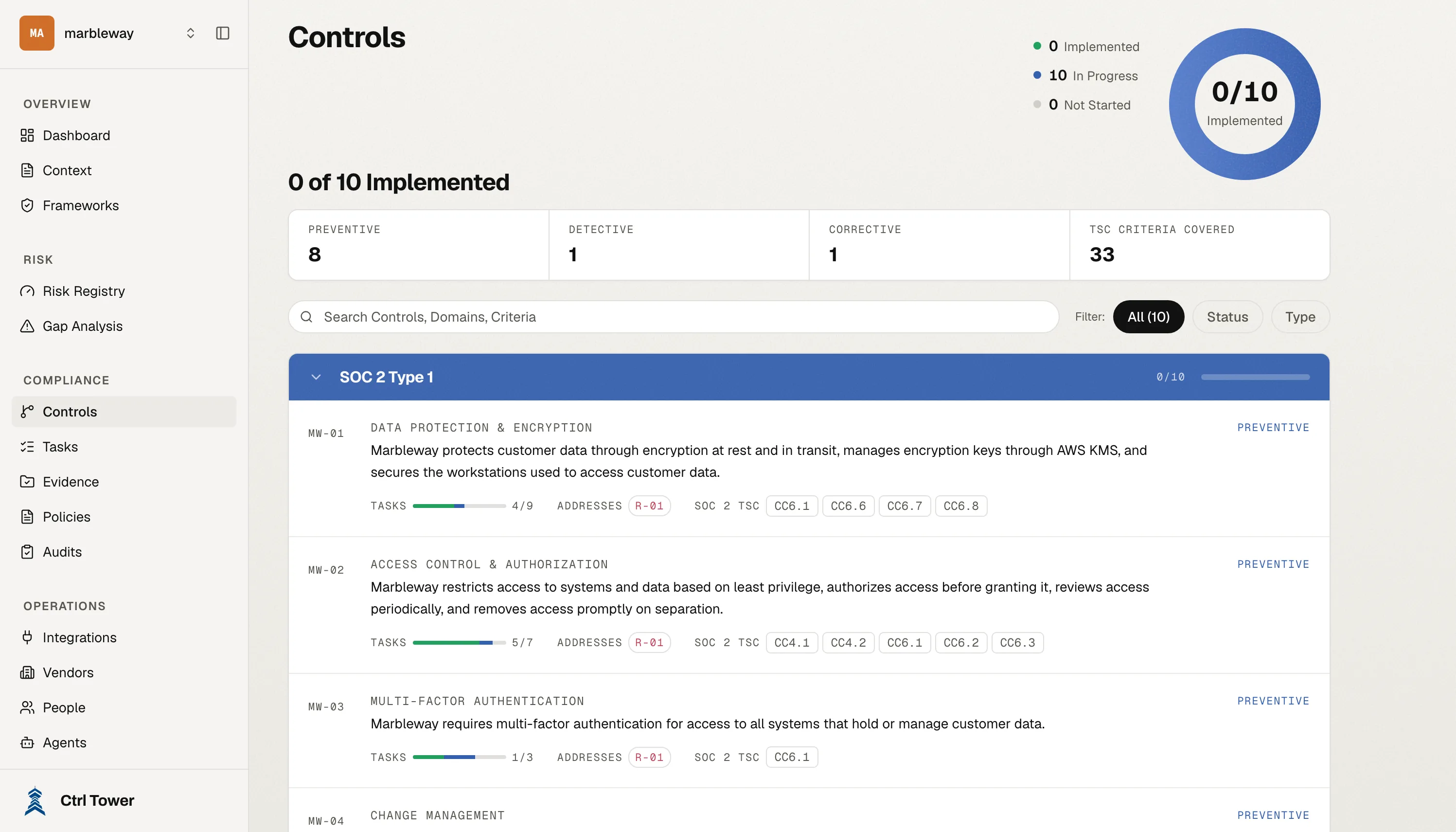
Task: Open the marbleway workspace switcher chevrons
Action: [x=191, y=33]
